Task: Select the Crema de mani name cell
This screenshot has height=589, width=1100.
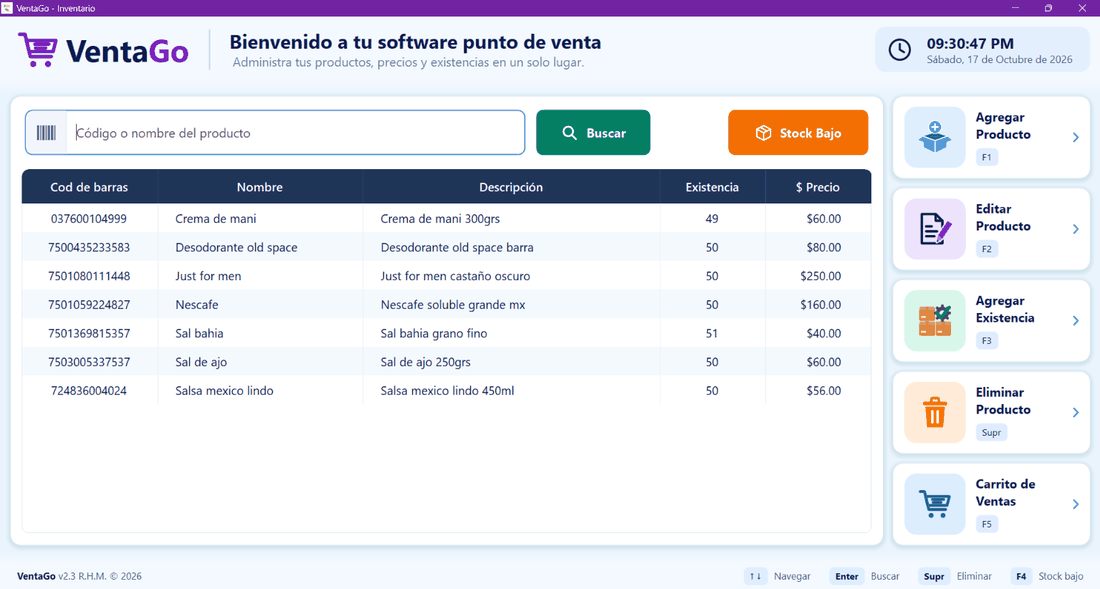Action: [x=260, y=219]
